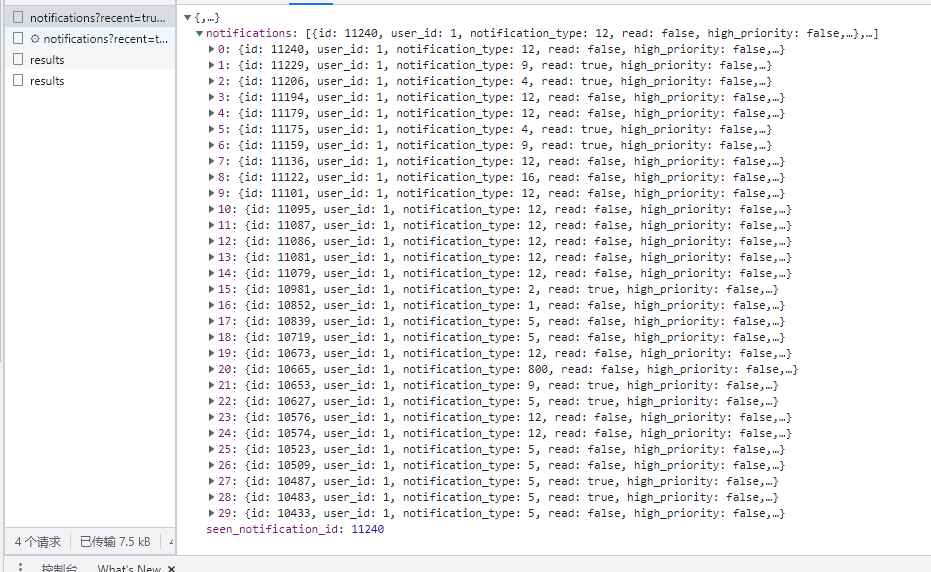Switch to the 控制台 console tab
931x572 pixels.
click(59, 568)
